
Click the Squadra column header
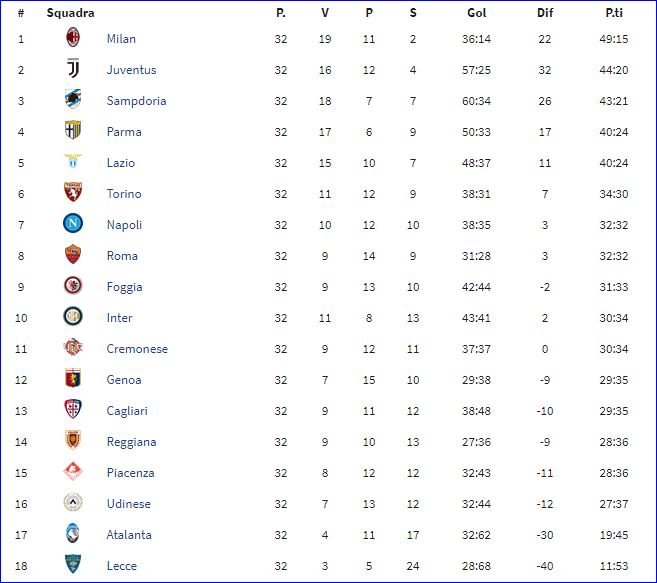click(70, 13)
